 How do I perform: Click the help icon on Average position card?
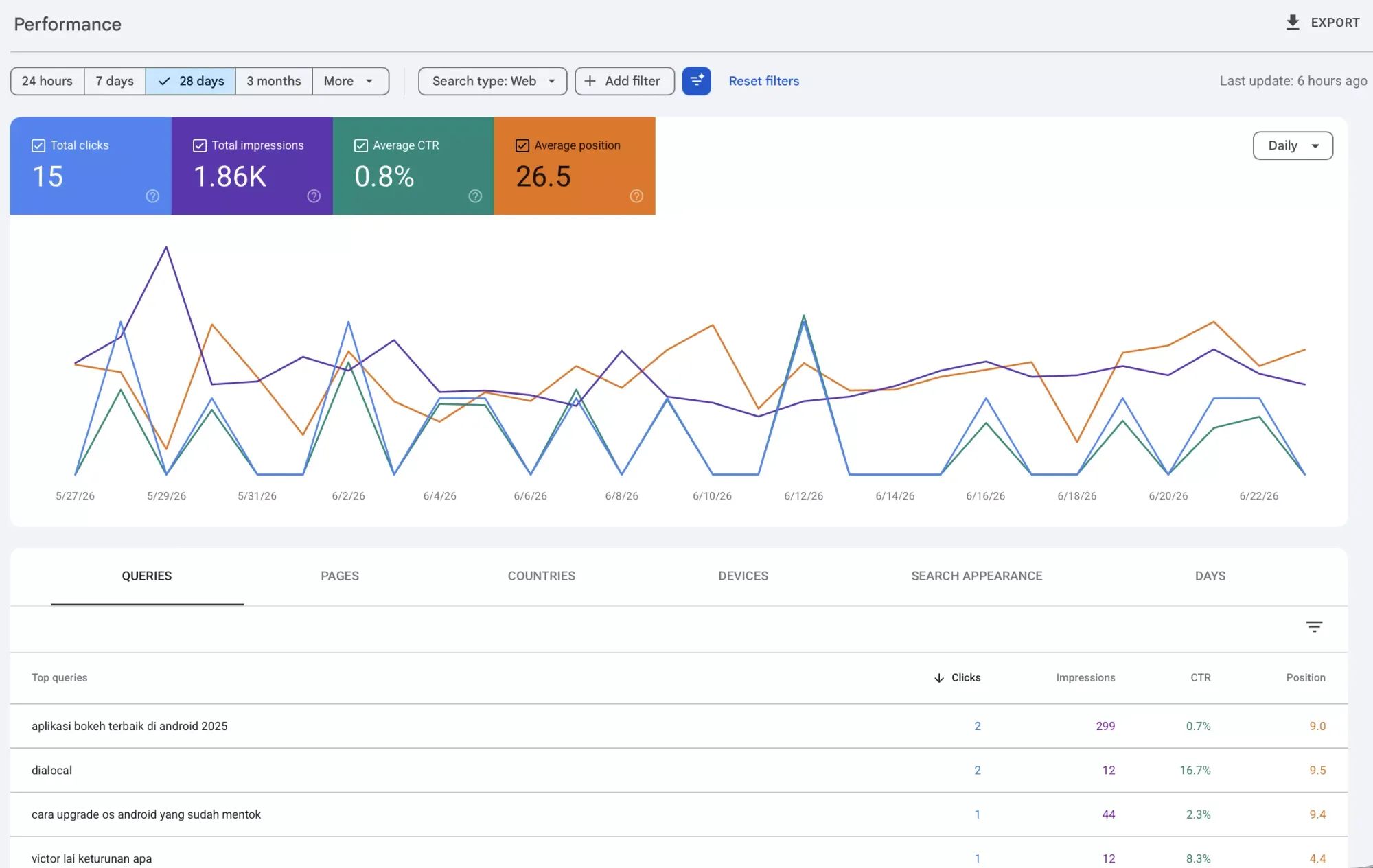pyautogui.click(x=636, y=196)
